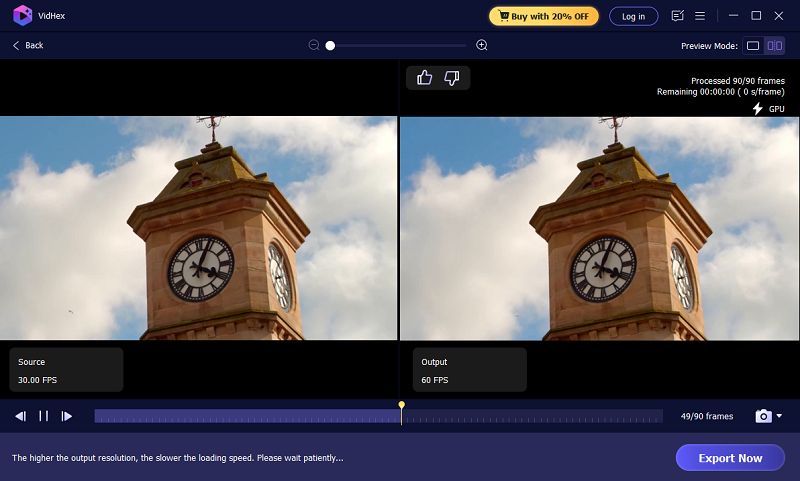Click the Log in button
The height and width of the screenshot is (481, 800).
pyautogui.click(x=633, y=16)
